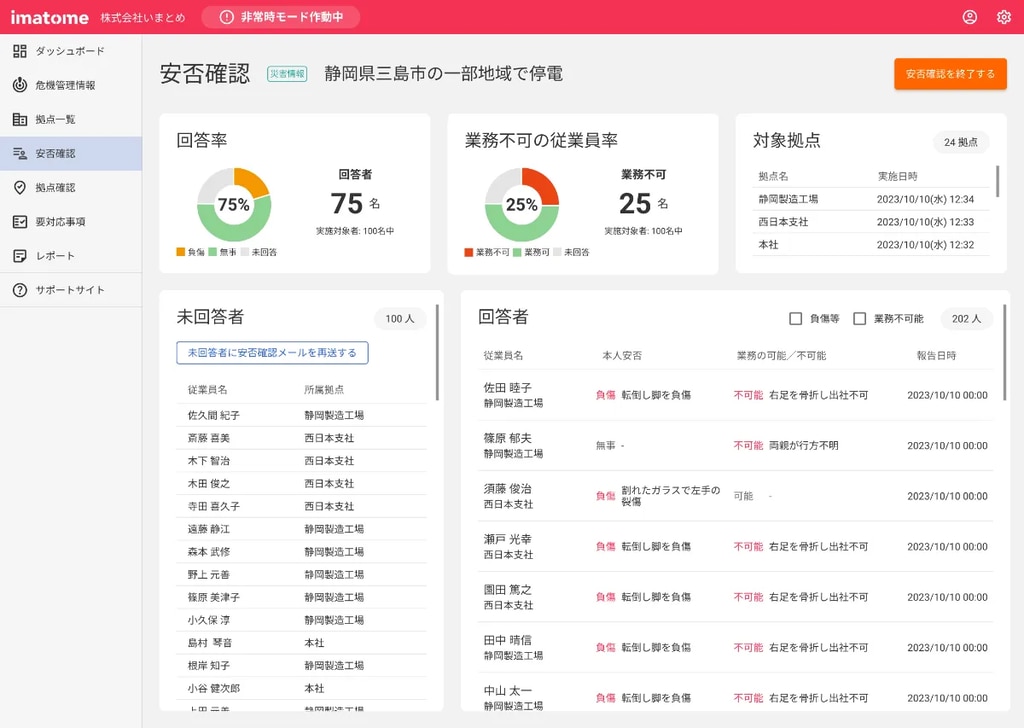Click the レポート report icon

point(20,255)
